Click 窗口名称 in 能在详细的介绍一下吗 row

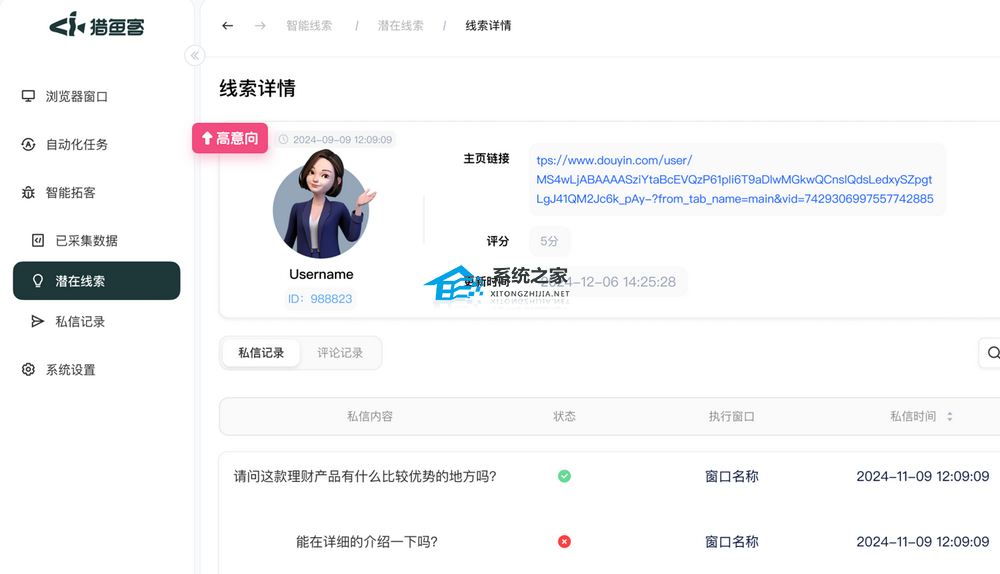pyautogui.click(x=732, y=541)
